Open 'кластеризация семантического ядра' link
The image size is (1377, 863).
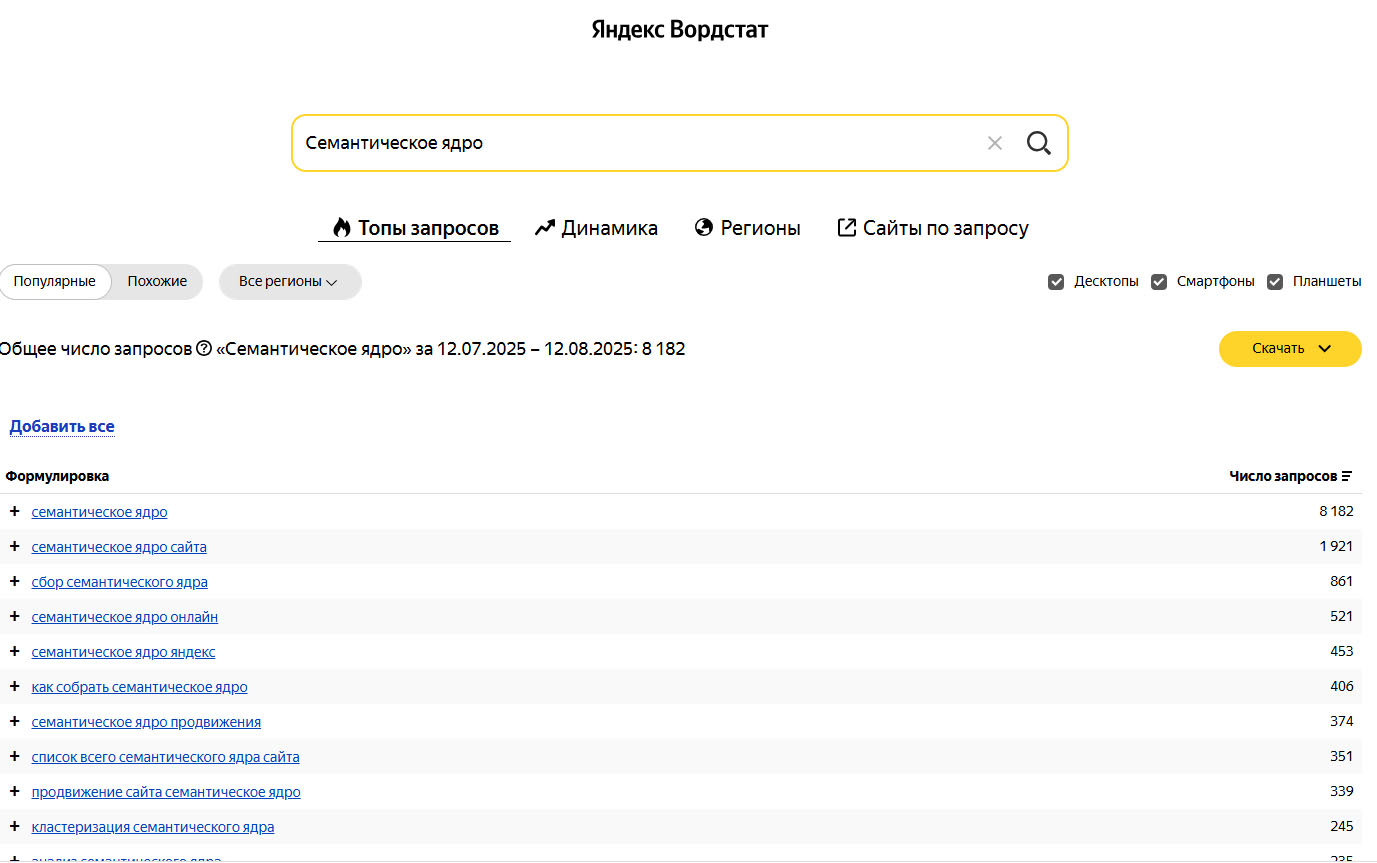[153, 827]
